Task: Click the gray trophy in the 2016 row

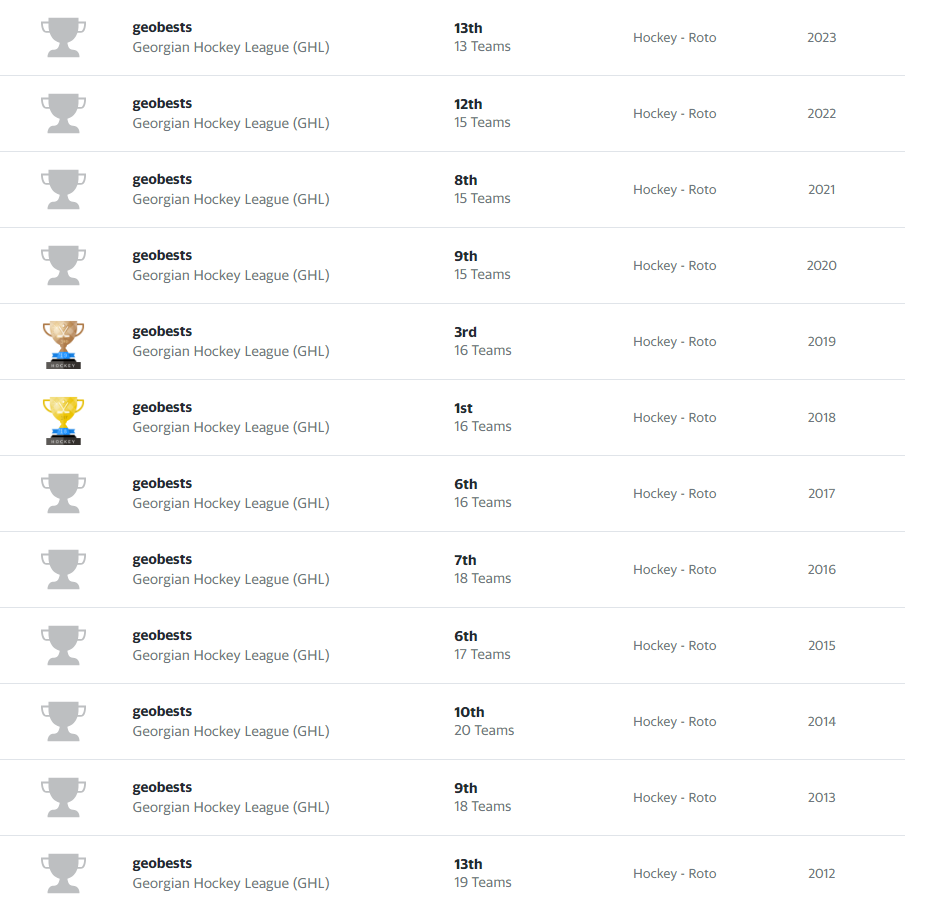Action: 63,570
